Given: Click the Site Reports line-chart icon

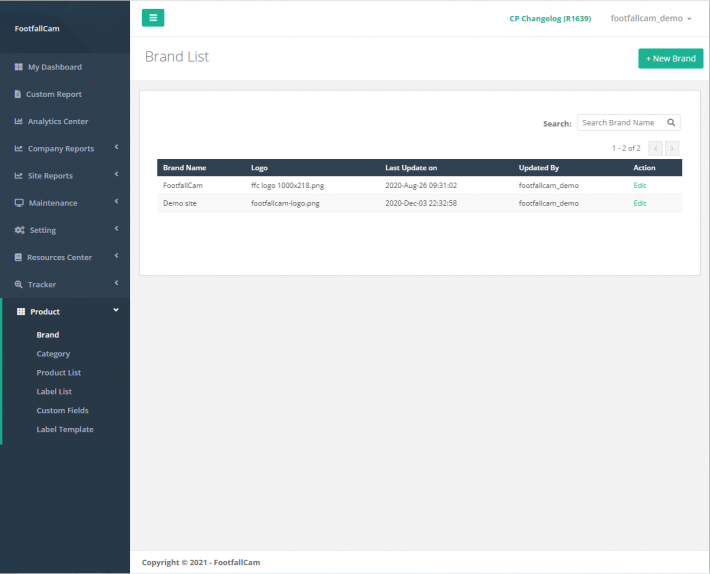Looking at the screenshot, I should point(19,176).
